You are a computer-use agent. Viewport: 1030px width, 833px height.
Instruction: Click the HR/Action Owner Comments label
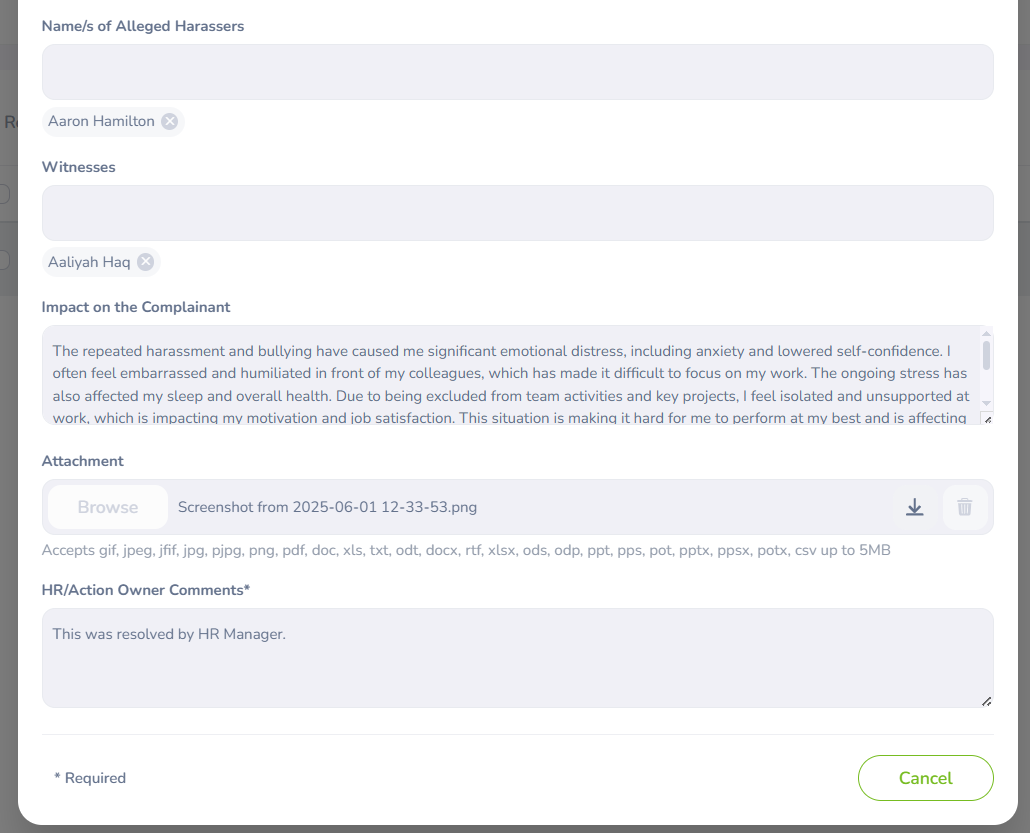(145, 590)
